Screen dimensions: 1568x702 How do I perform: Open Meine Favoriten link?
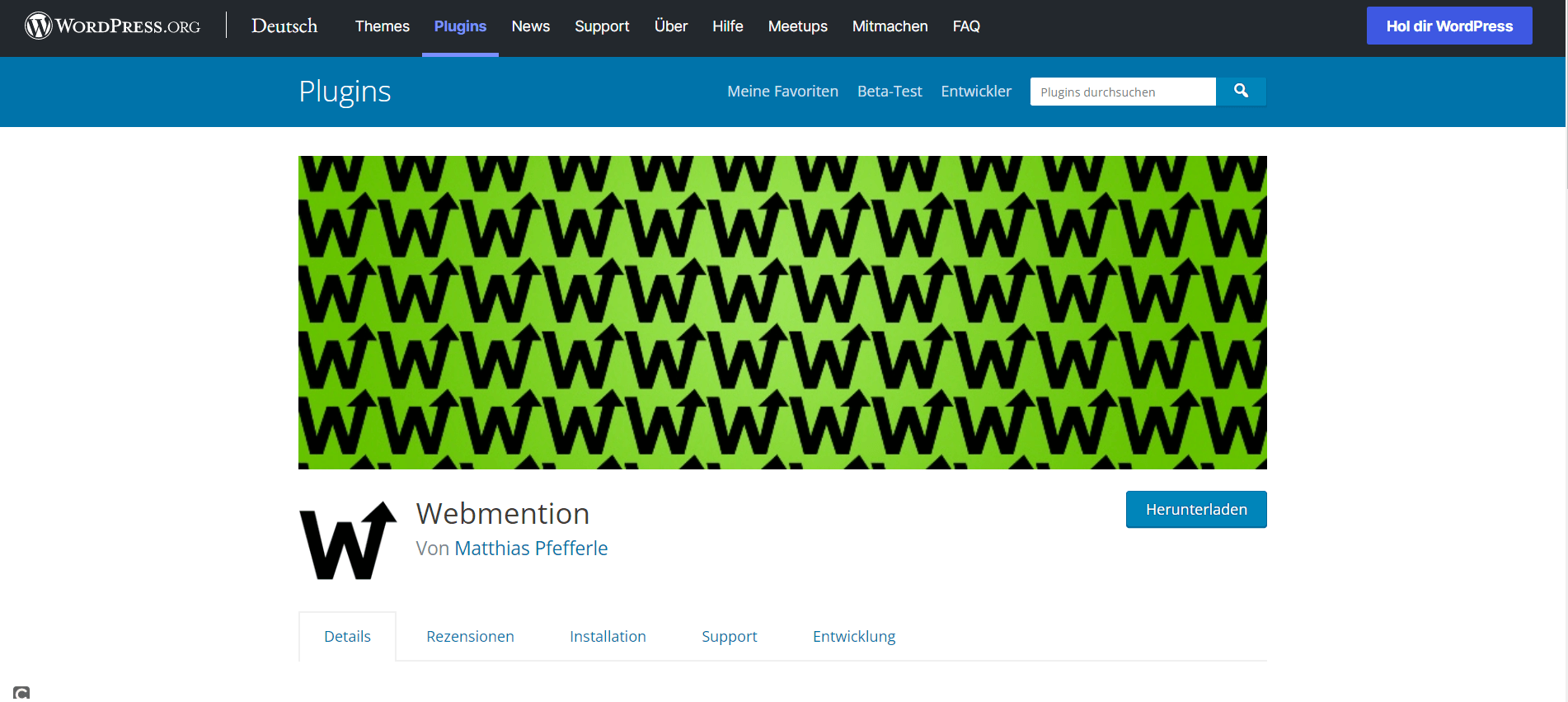(x=782, y=92)
